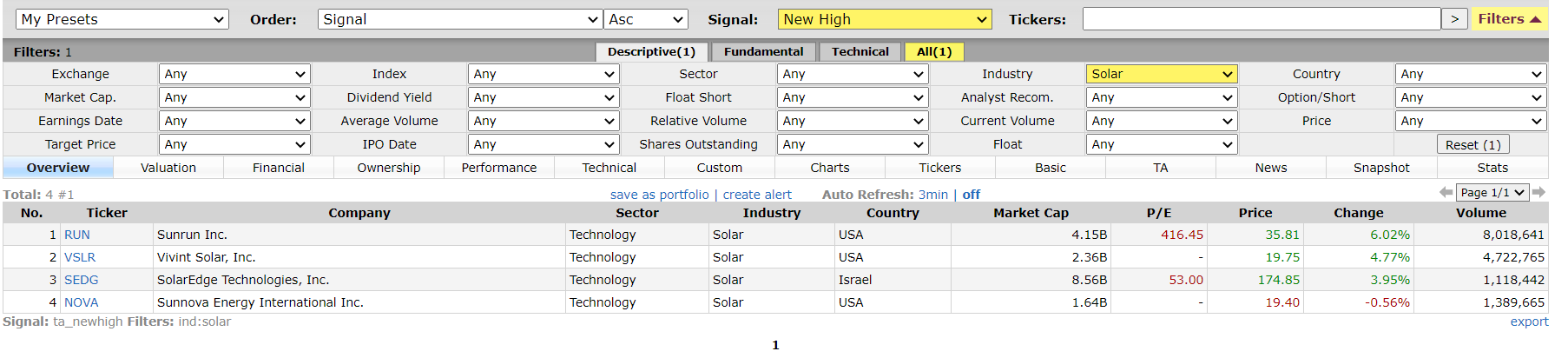The image size is (1568, 358).
Task: Click the save as portfolio link
Action: coord(659,195)
